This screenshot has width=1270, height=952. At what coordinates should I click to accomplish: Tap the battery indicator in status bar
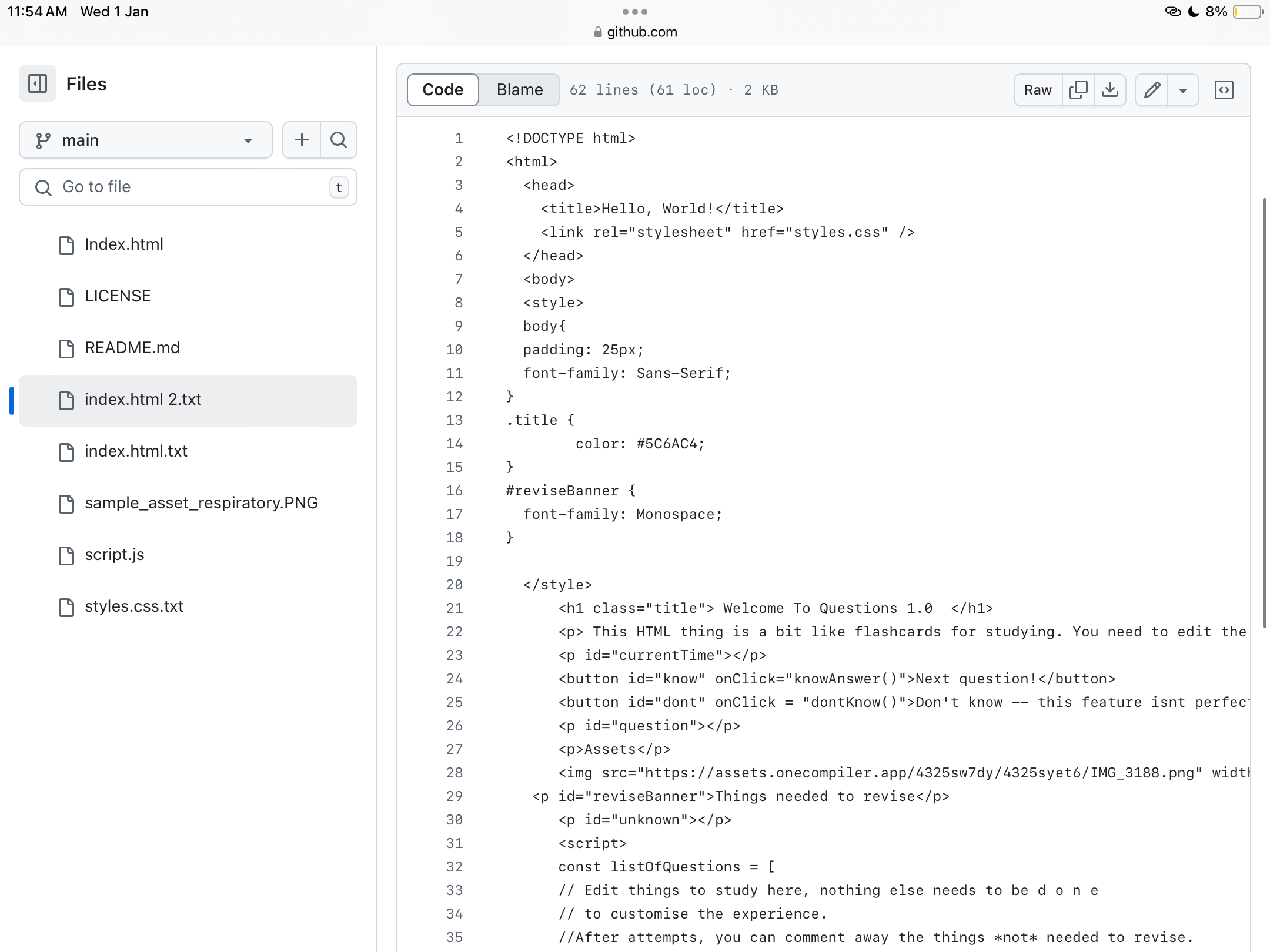[1247, 12]
